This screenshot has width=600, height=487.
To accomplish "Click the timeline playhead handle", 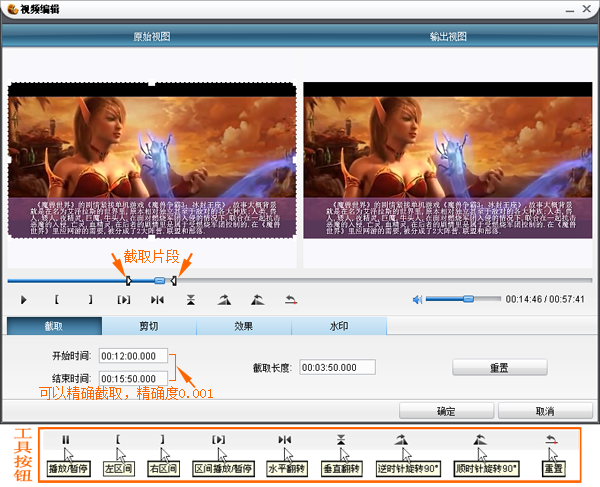I will click(x=160, y=281).
